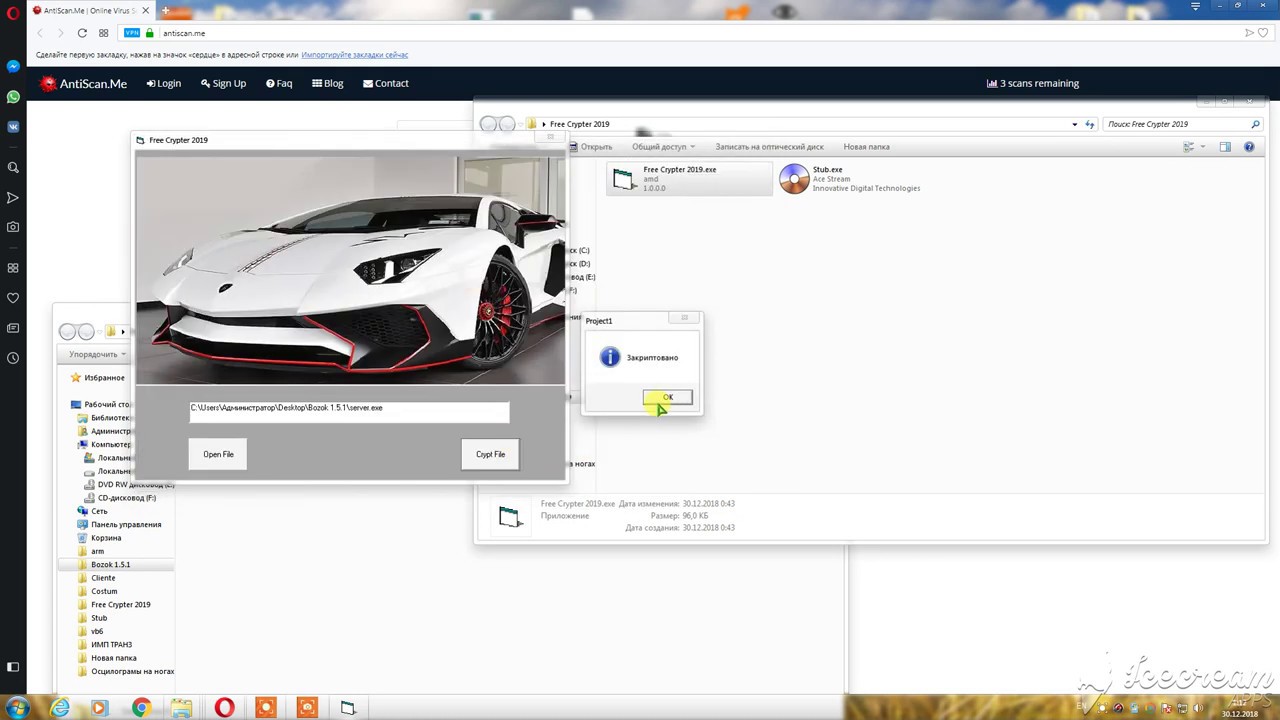Switch to the AntiScan.Me browser tab
The height and width of the screenshot is (720, 1280).
(x=88, y=10)
